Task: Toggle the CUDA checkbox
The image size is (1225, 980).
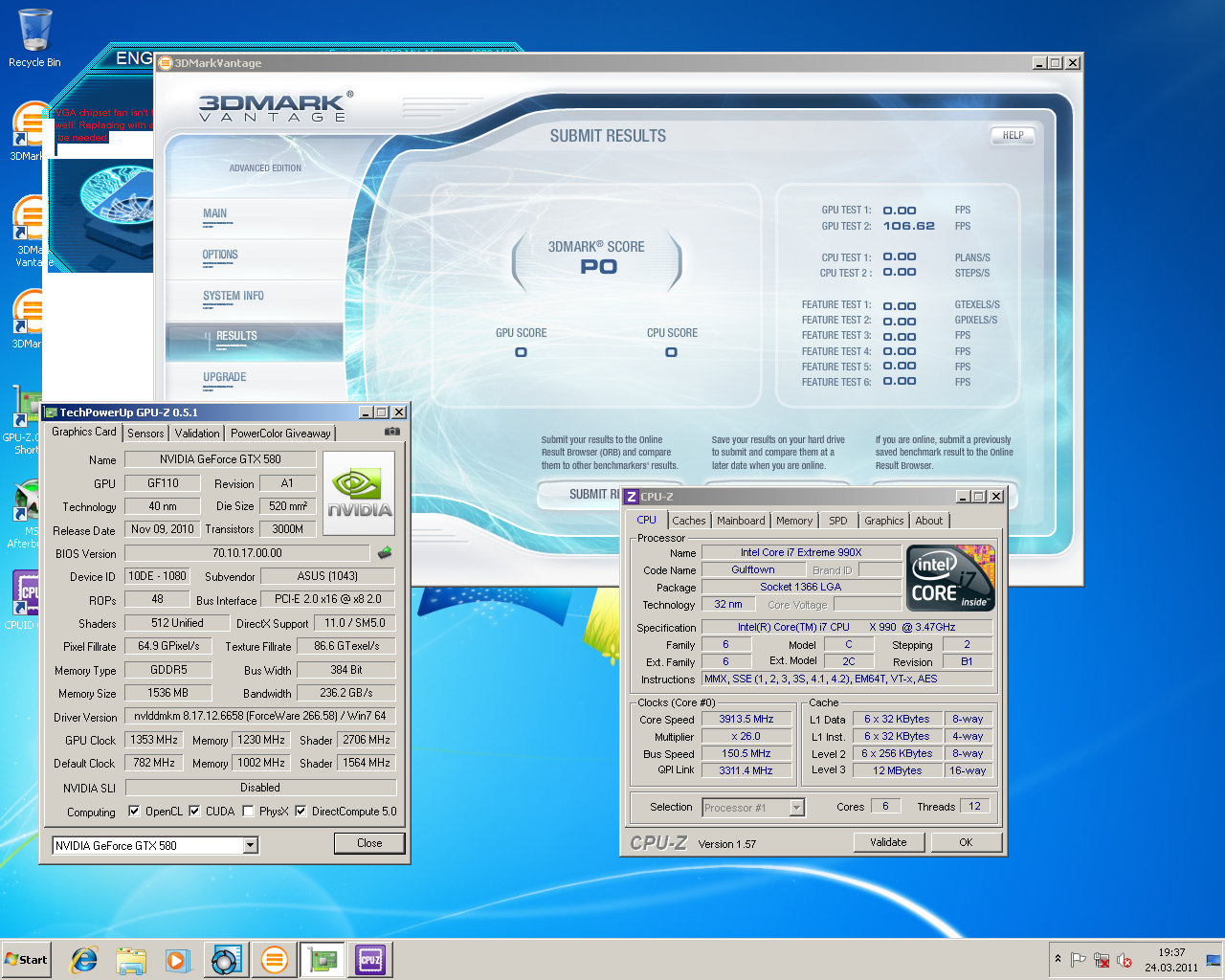Action: [x=194, y=811]
